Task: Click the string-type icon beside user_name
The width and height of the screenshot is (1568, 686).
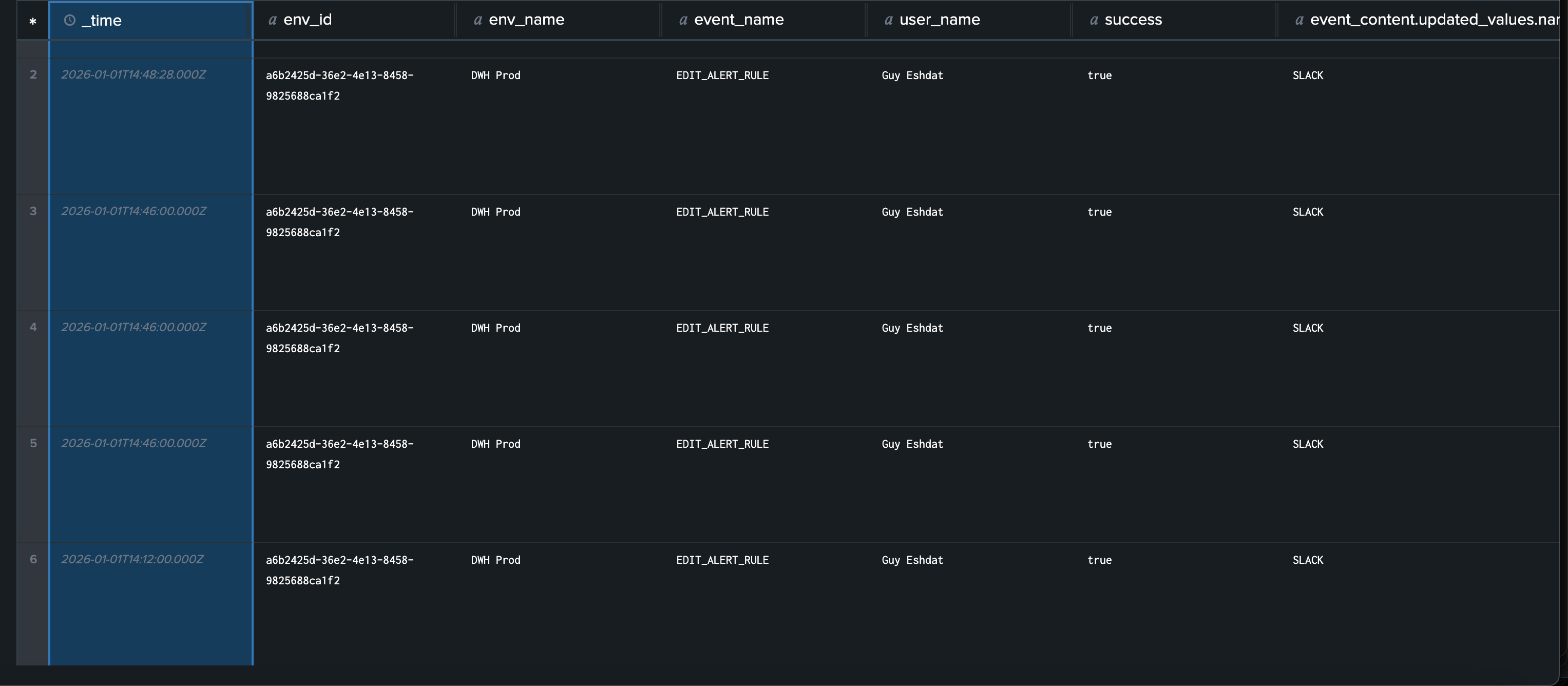Action: click(889, 20)
